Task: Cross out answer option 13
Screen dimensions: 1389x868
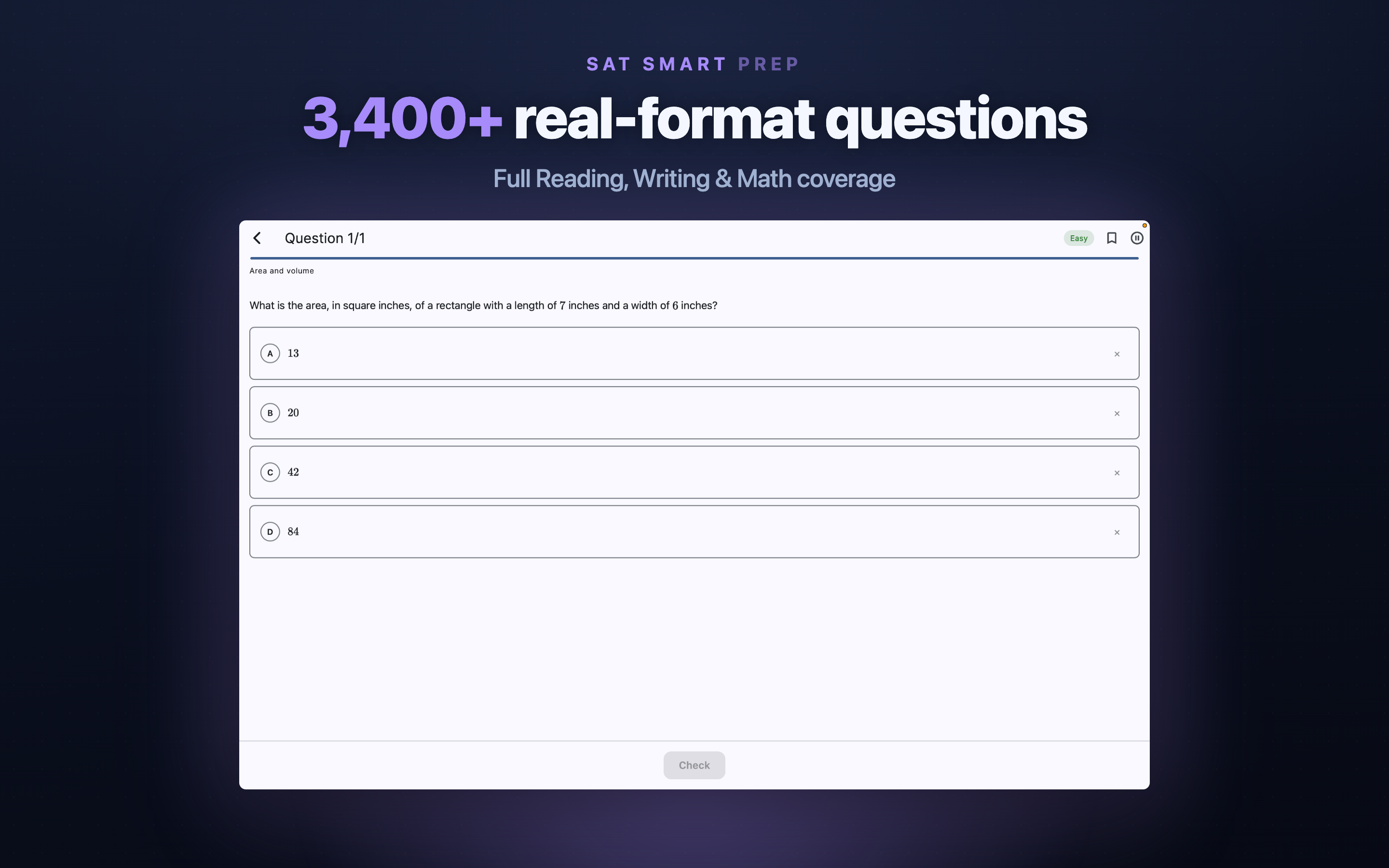Action: click(x=1117, y=354)
